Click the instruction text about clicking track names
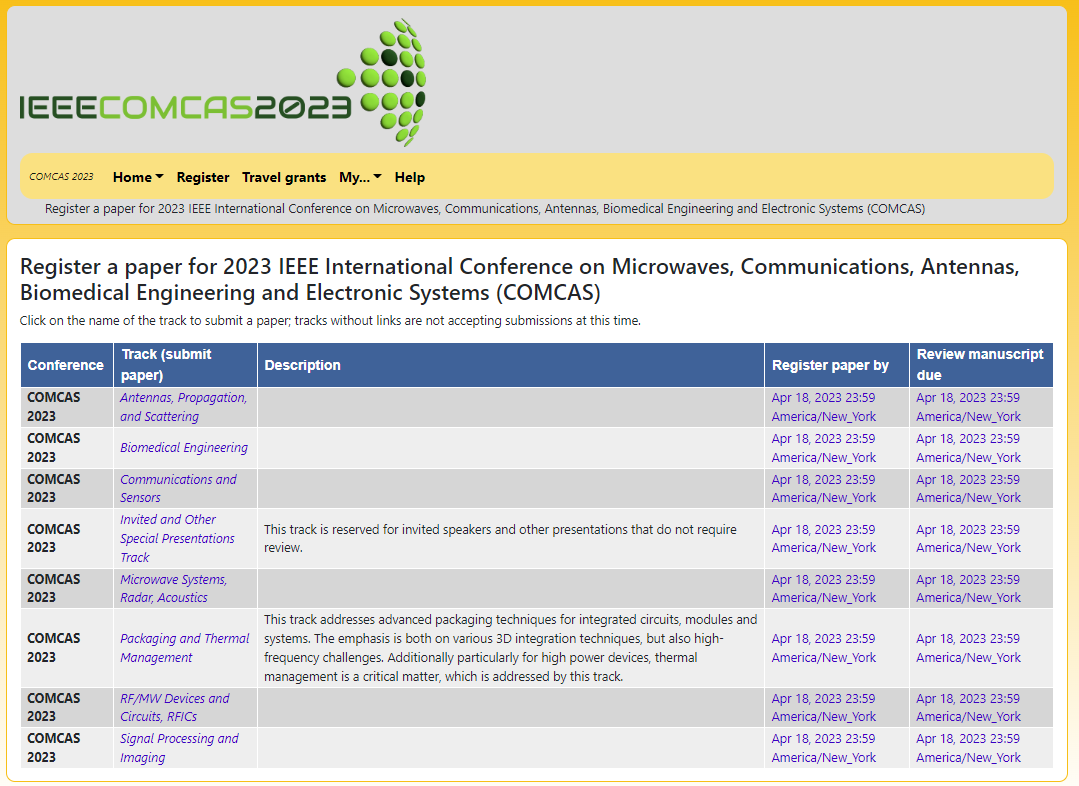1079x786 pixels. [330, 321]
